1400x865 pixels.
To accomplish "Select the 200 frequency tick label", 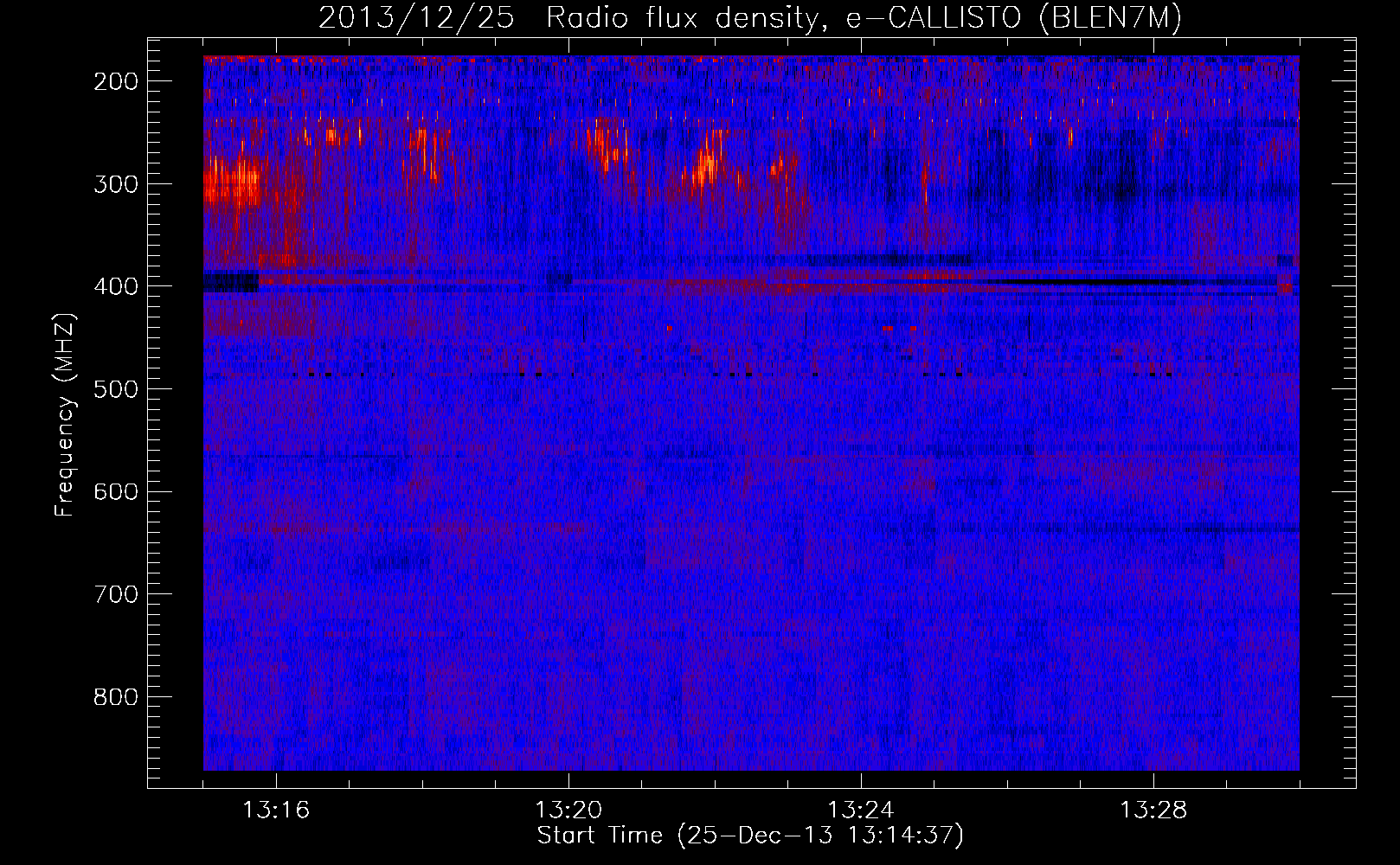I will coord(116,81).
